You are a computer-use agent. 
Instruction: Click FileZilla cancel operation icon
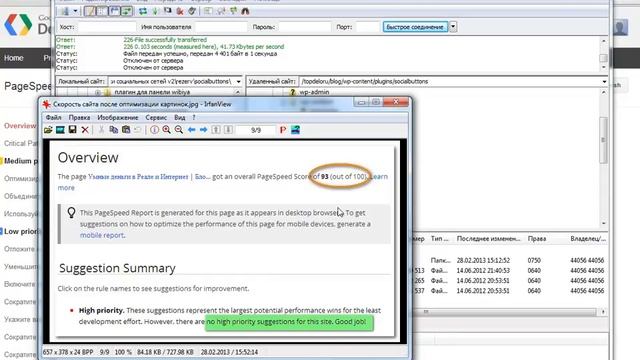point(167,11)
